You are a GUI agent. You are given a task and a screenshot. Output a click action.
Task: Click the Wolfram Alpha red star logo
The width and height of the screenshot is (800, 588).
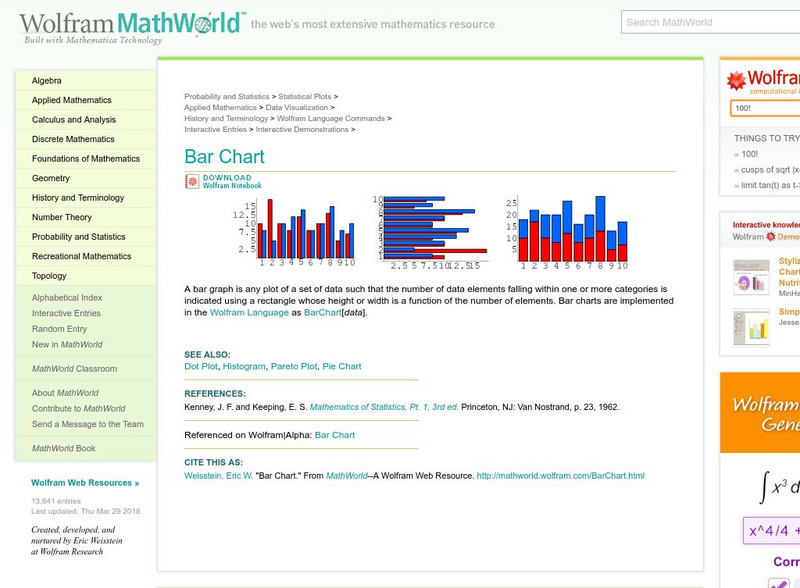coord(736,81)
